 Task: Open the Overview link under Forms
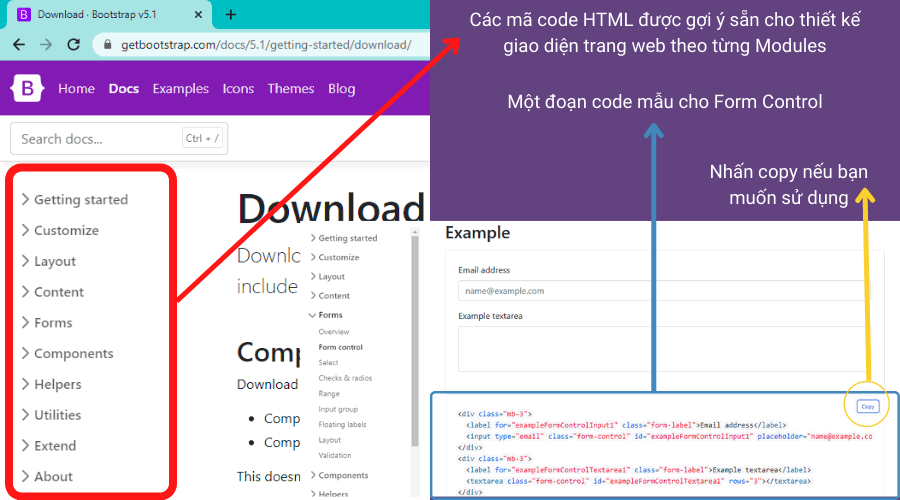point(334,332)
